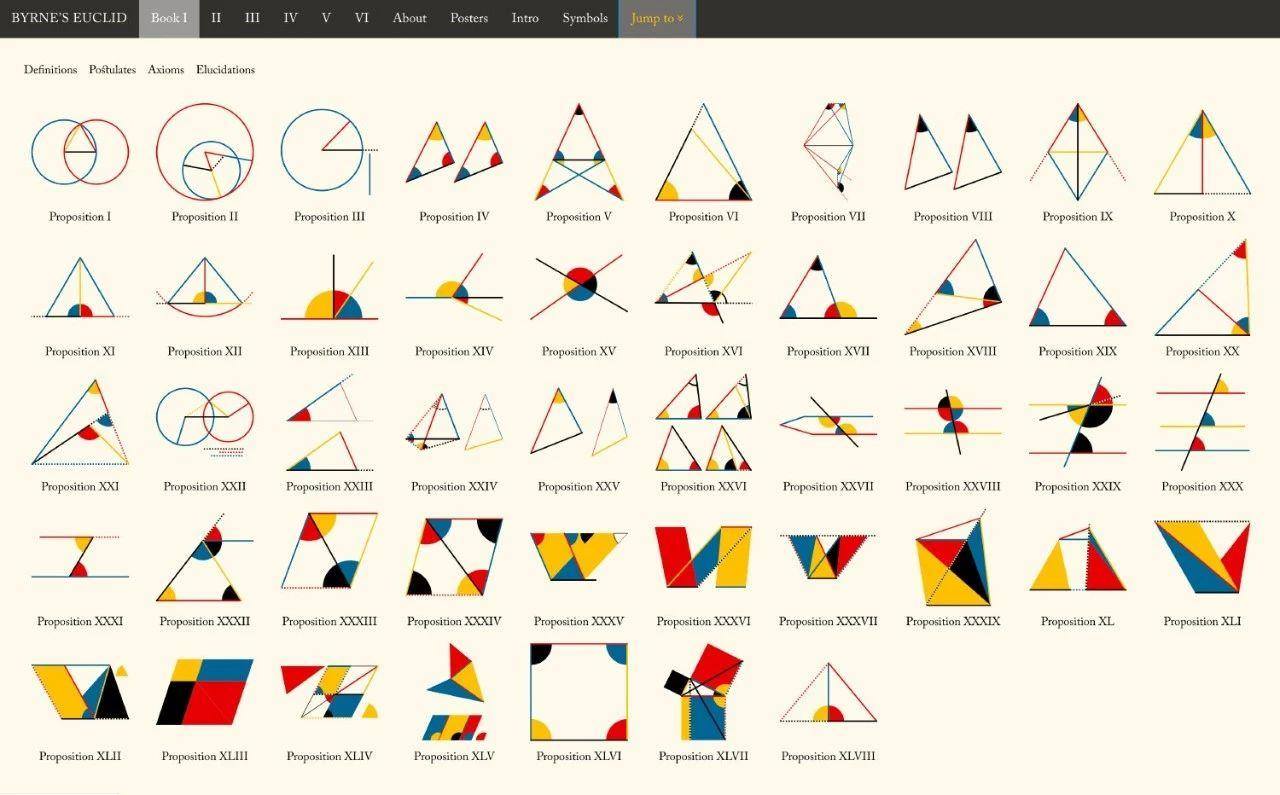This screenshot has height=795, width=1280.
Task: Click the Proposition XVI text label
Action: click(704, 352)
